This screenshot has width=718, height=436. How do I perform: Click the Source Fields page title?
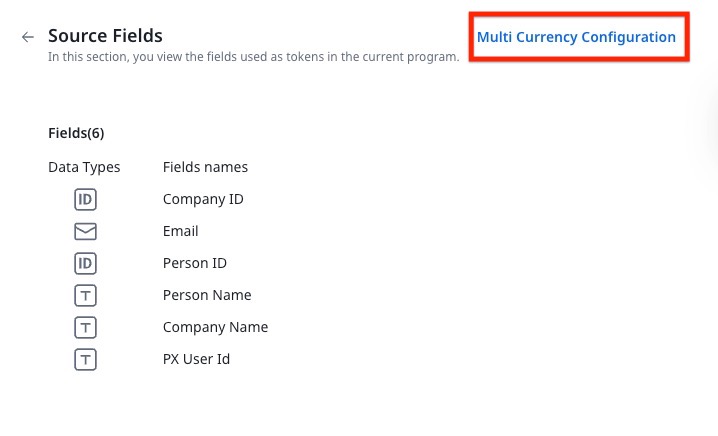point(105,37)
